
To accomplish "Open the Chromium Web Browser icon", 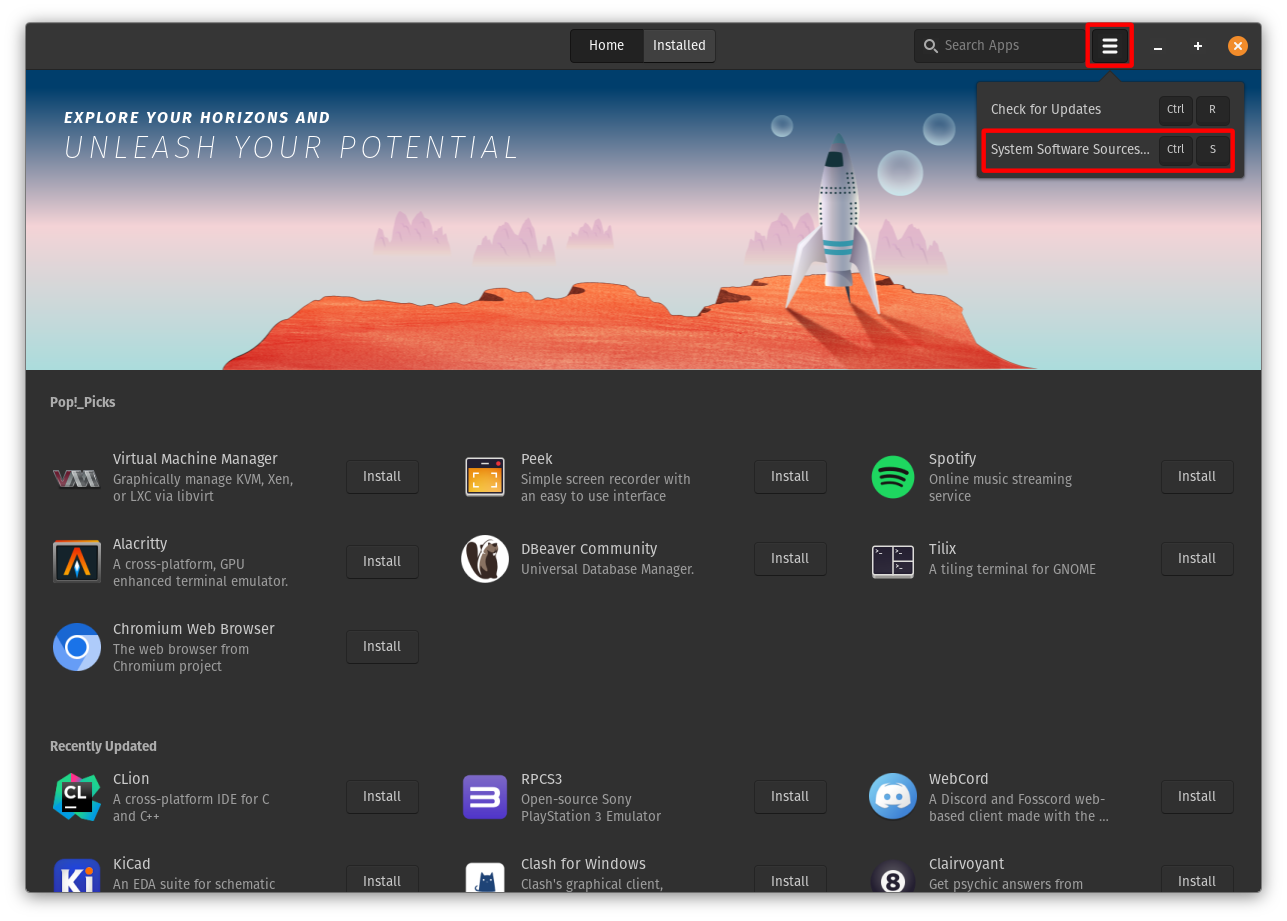I will click(77, 647).
